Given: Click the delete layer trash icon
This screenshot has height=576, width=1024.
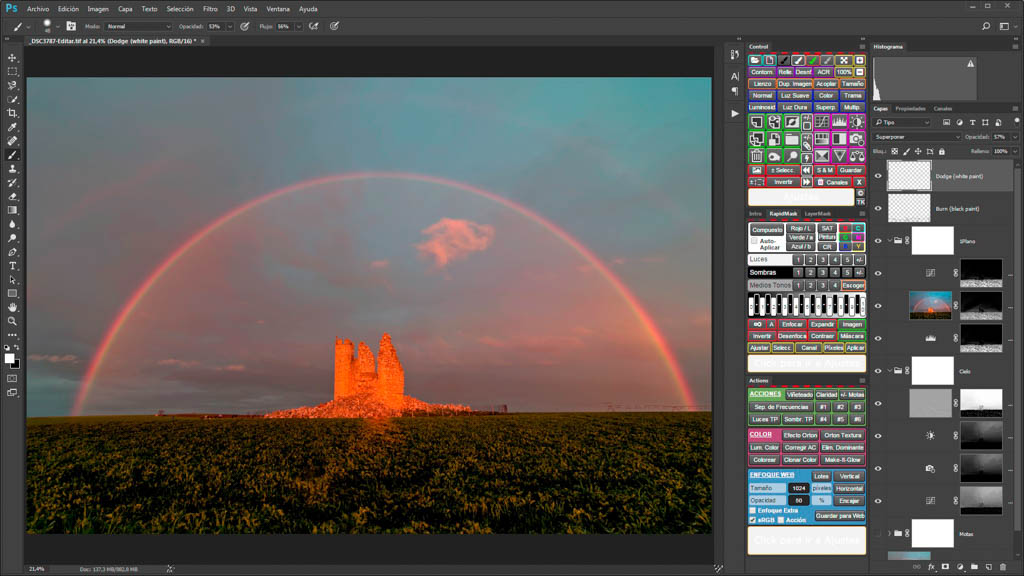Looking at the screenshot, I should (1003, 567).
